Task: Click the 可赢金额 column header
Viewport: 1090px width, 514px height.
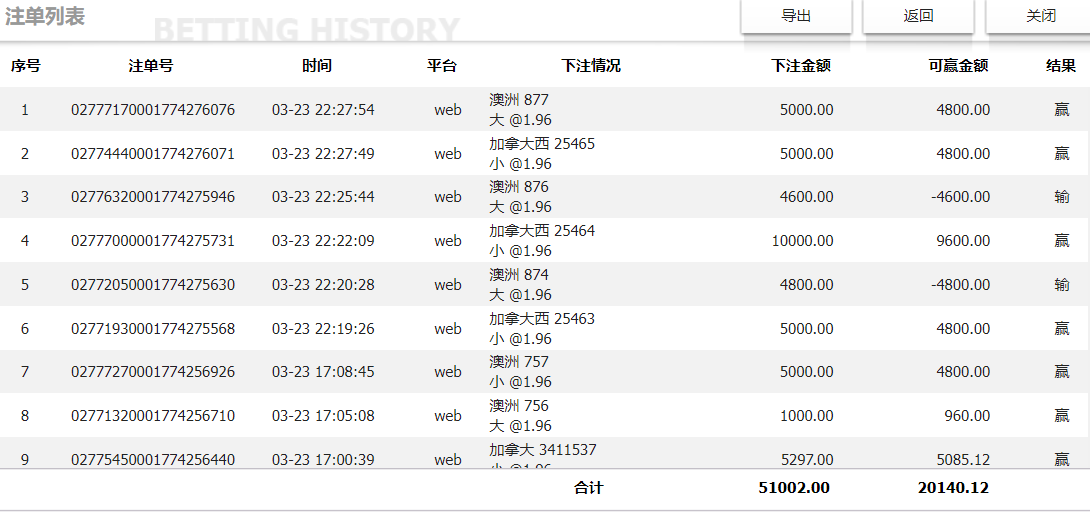Action: pyautogui.click(x=958, y=66)
